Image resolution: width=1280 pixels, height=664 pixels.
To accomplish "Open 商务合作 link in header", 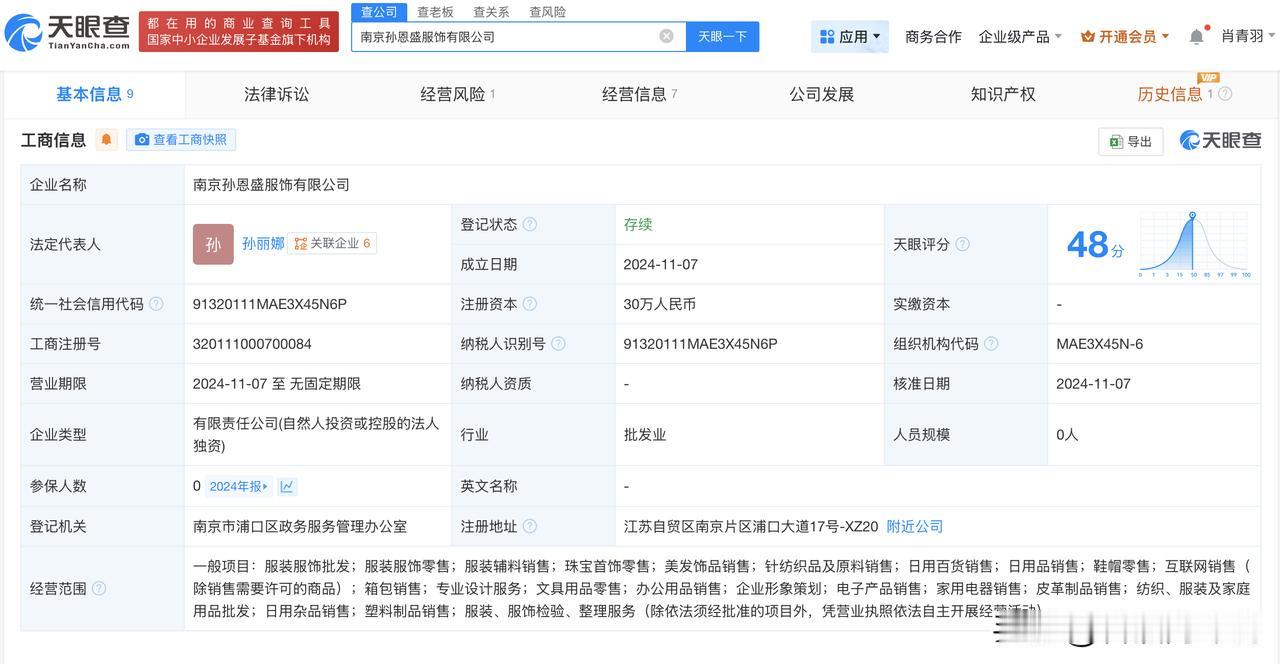I will (933, 37).
